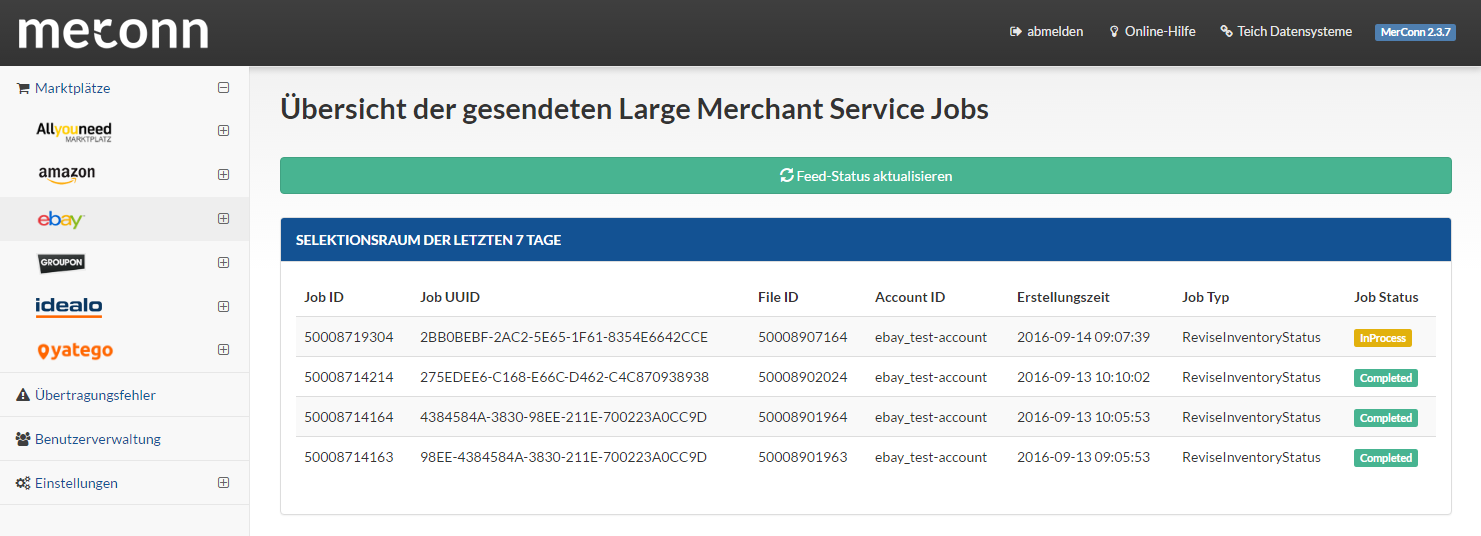This screenshot has width=1481, height=536.
Task: Expand the idealo marketplace entry
Action: (x=223, y=307)
